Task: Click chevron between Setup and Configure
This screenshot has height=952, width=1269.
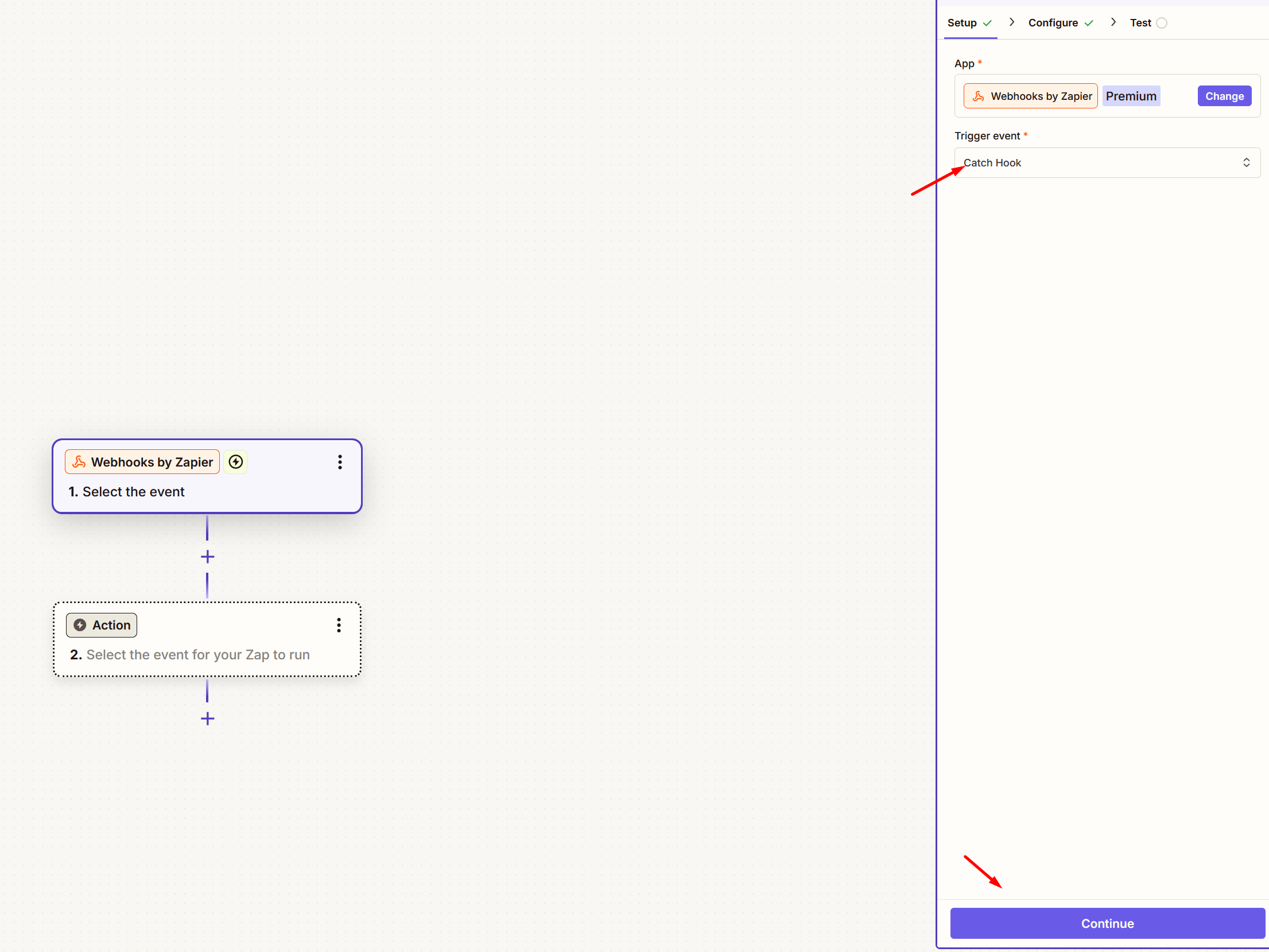Action: point(1011,22)
